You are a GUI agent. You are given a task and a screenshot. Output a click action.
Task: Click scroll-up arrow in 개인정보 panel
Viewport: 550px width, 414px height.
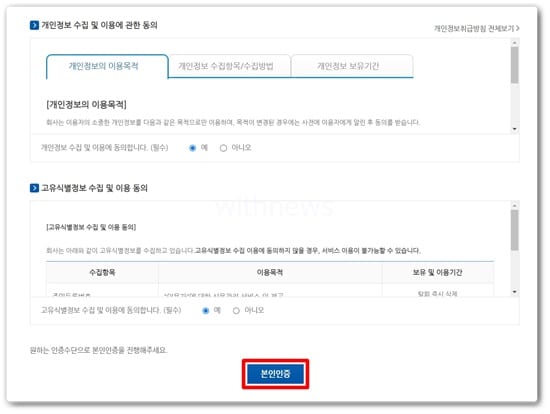tap(515, 43)
